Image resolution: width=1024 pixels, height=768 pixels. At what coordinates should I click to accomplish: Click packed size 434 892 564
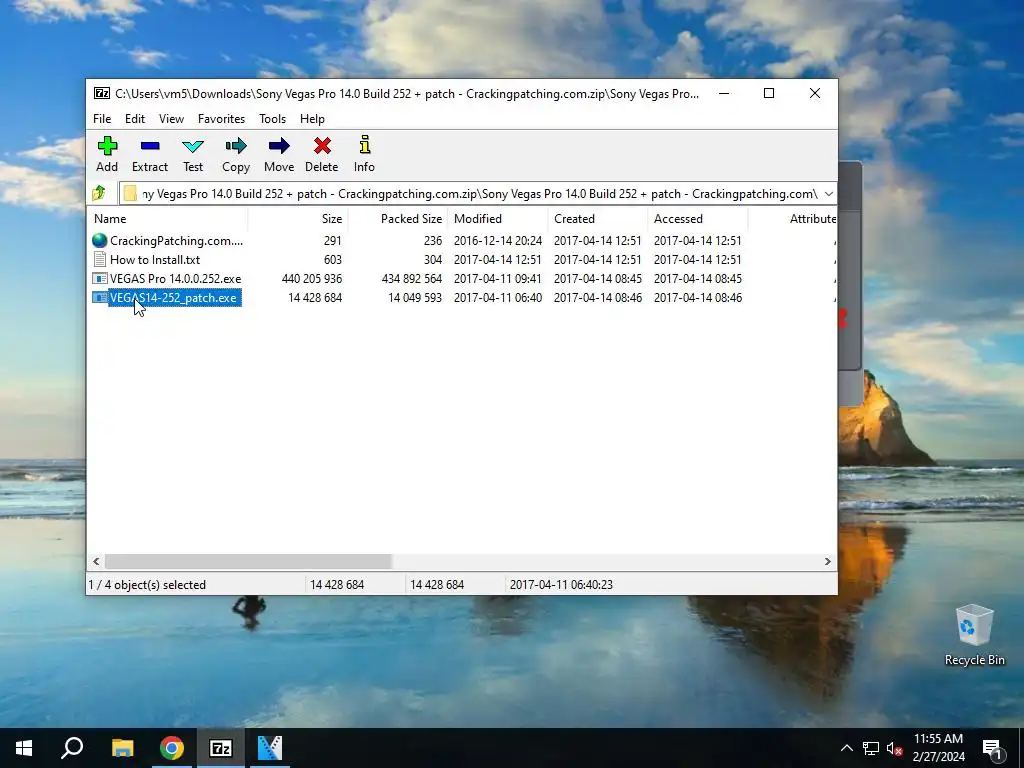coord(411,278)
